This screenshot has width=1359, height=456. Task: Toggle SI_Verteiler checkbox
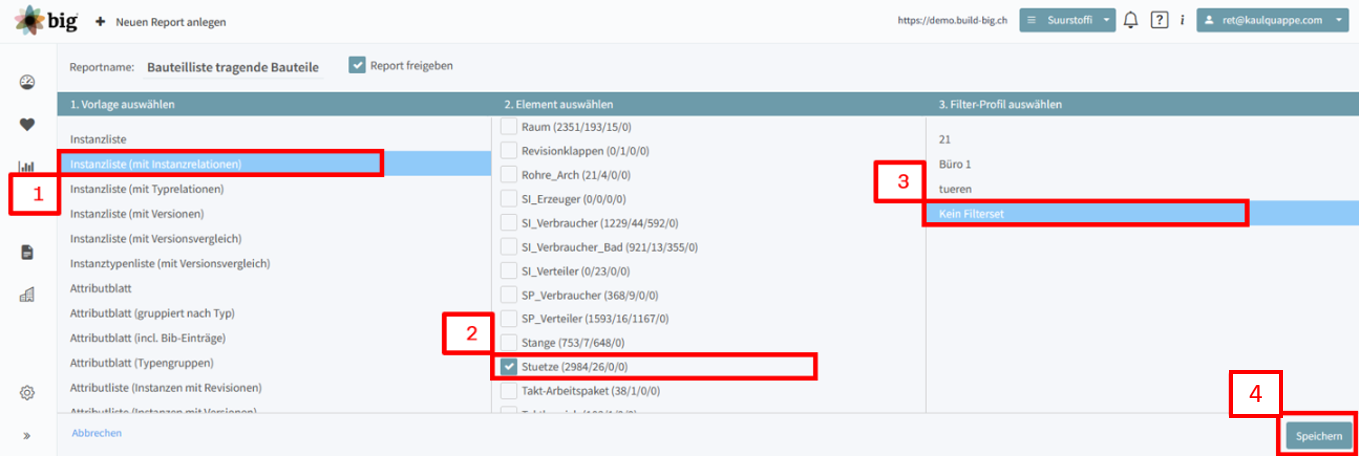point(509,271)
